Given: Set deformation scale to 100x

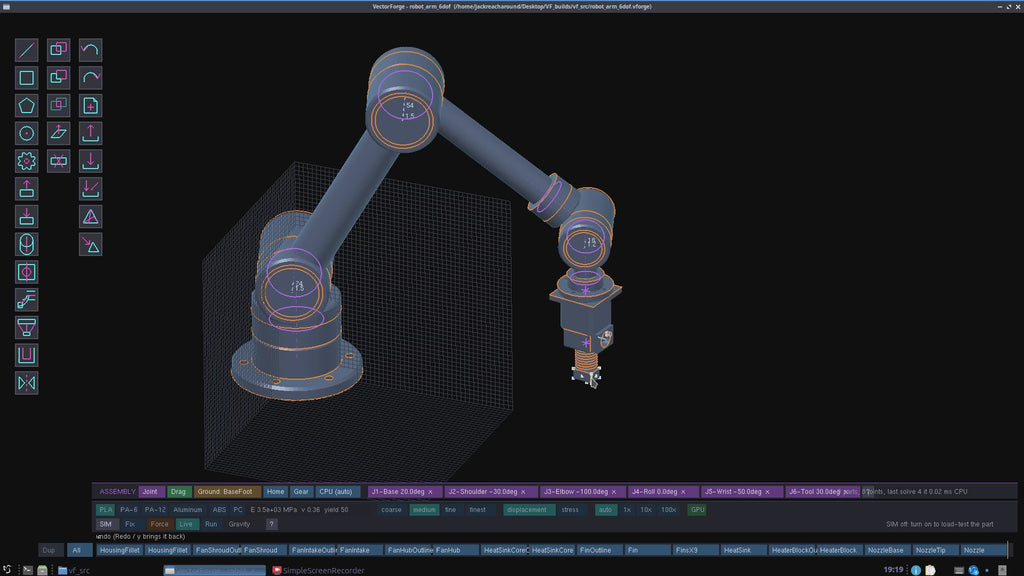Looking at the screenshot, I should [668, 509].
